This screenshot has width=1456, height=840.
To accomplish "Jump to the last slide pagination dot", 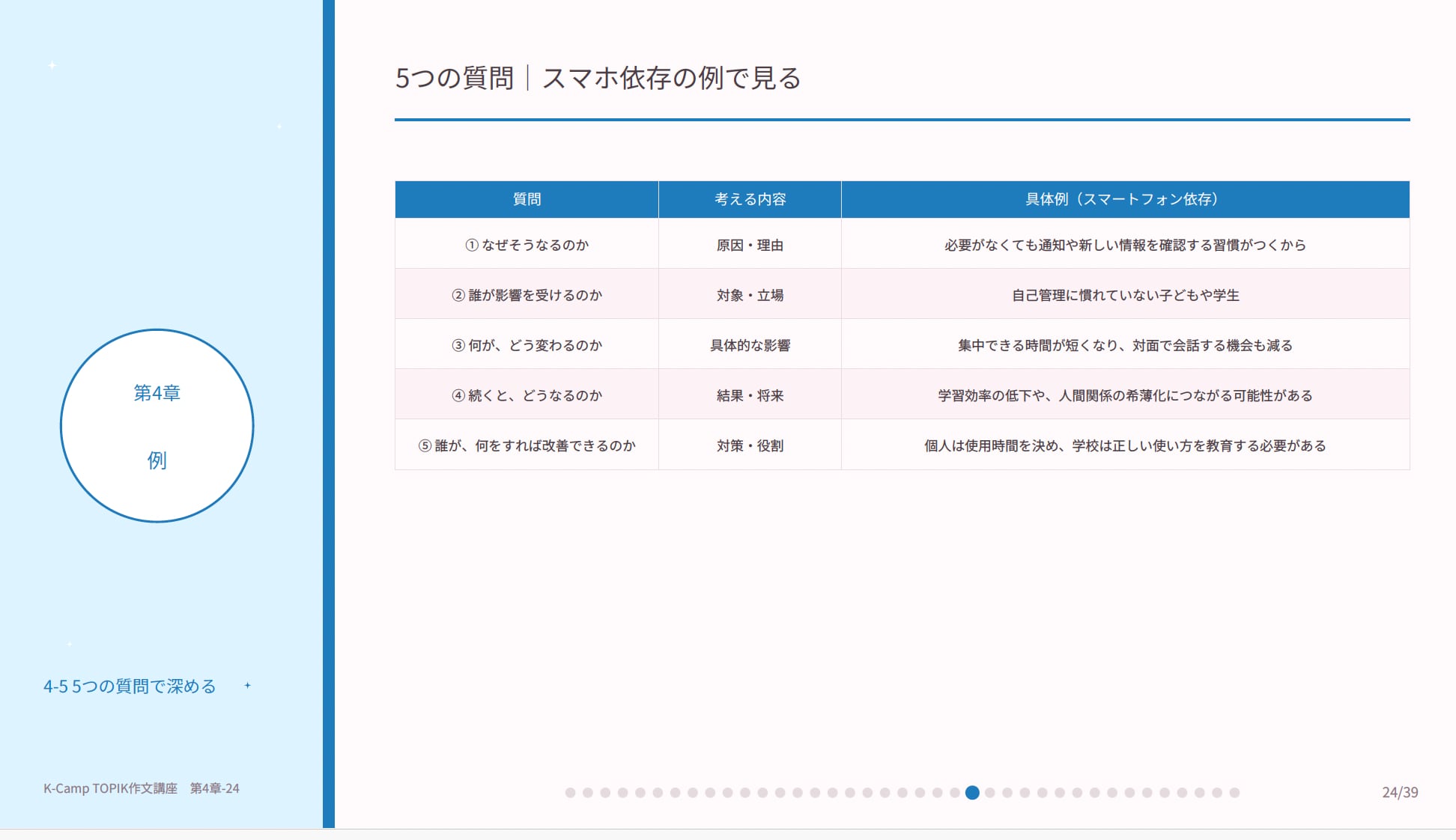I will tap(1234, 792).
